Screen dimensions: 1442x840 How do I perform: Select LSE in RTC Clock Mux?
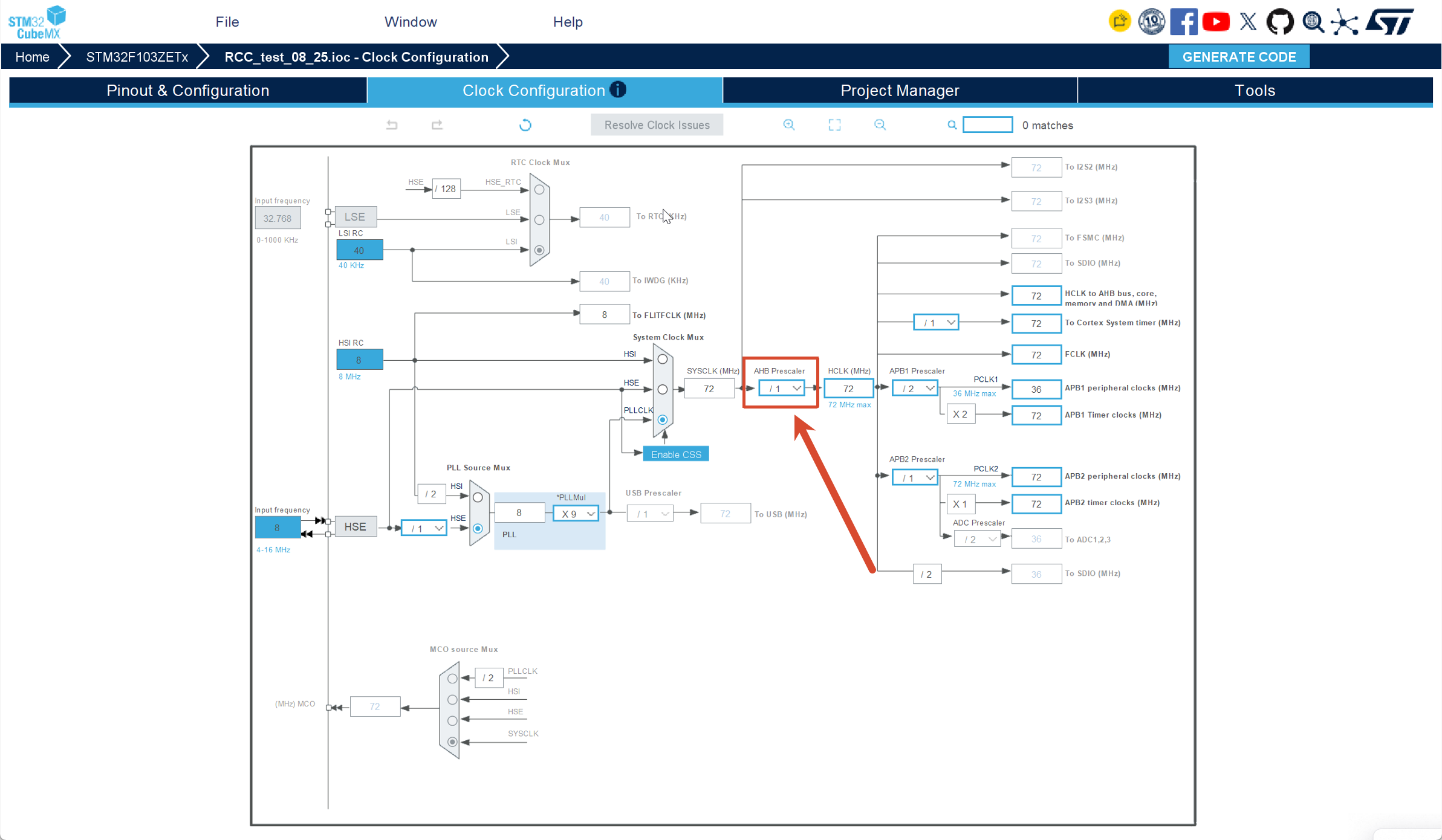point(539,220)
